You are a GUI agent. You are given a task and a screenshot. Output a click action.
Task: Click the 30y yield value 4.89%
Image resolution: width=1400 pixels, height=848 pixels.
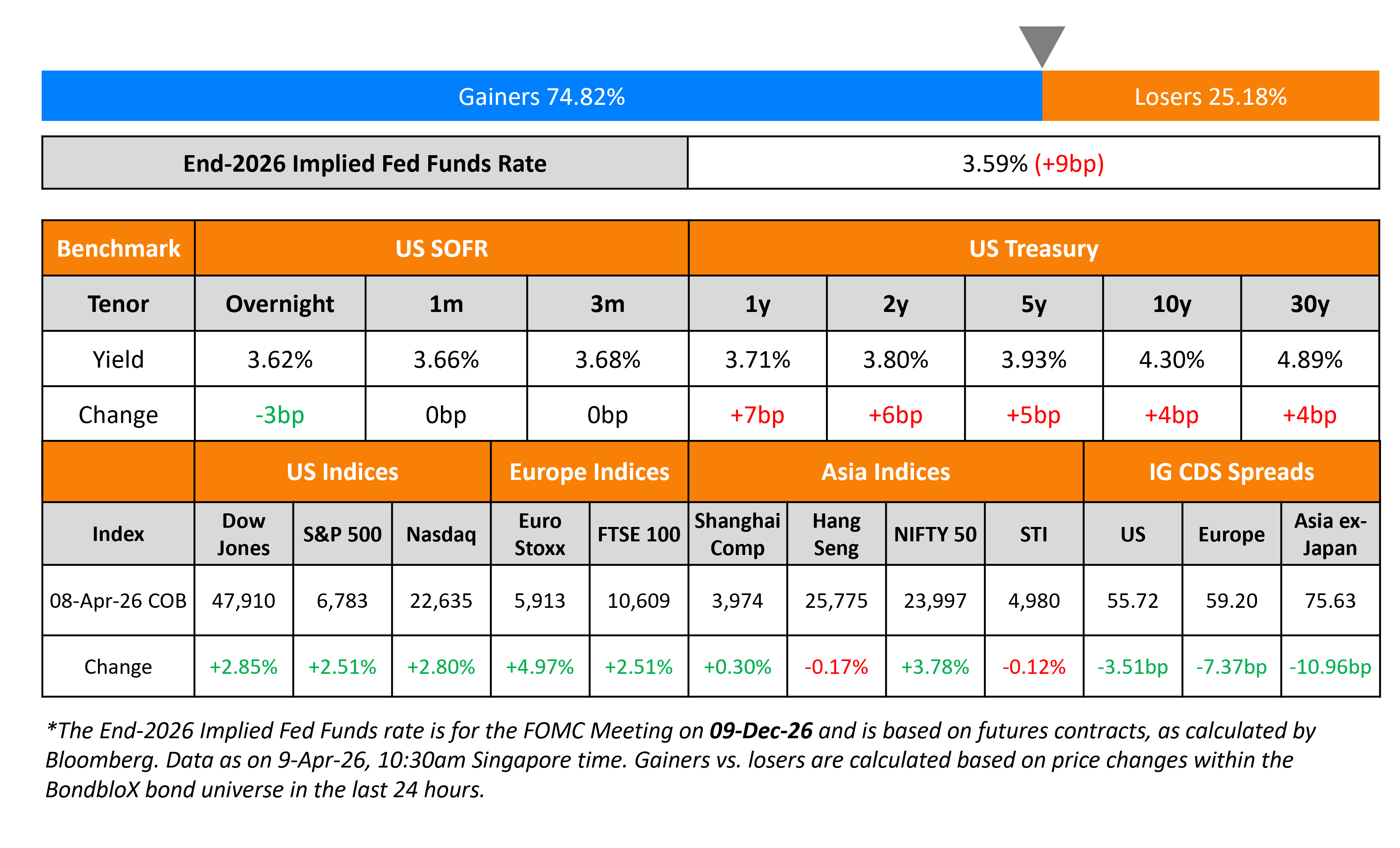1310,359
